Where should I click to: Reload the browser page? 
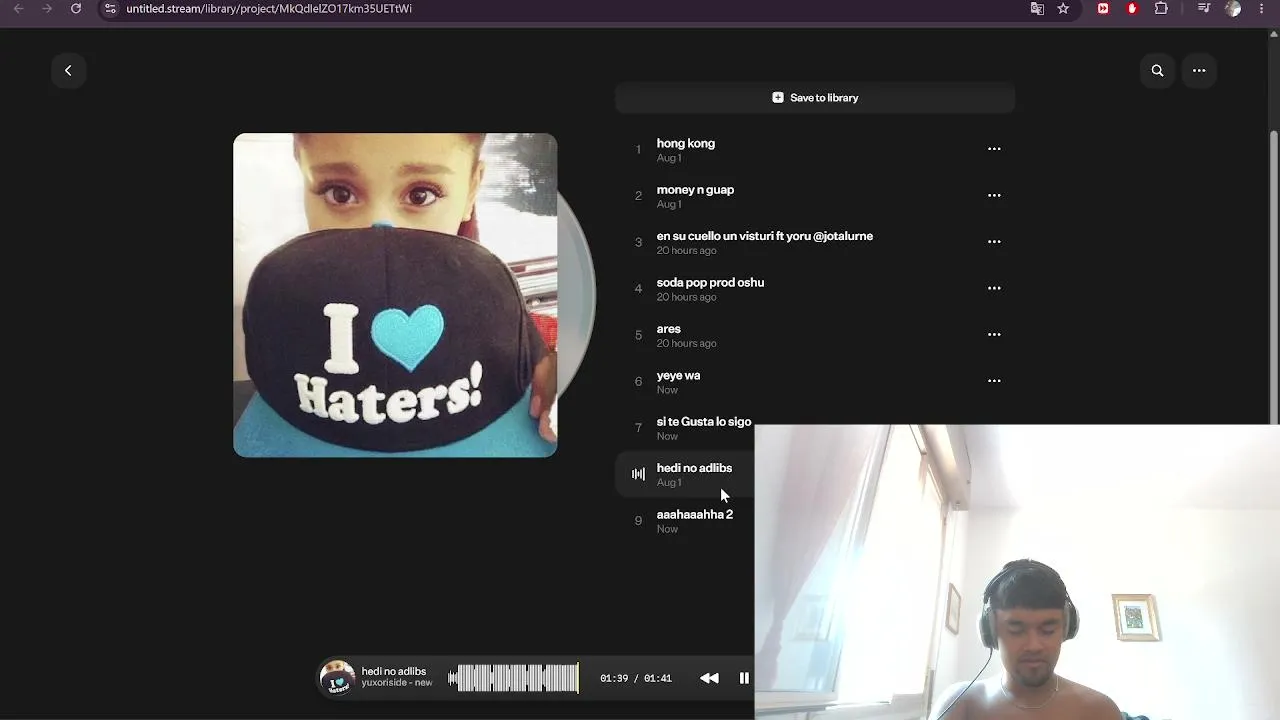click(x=76, y=8)
